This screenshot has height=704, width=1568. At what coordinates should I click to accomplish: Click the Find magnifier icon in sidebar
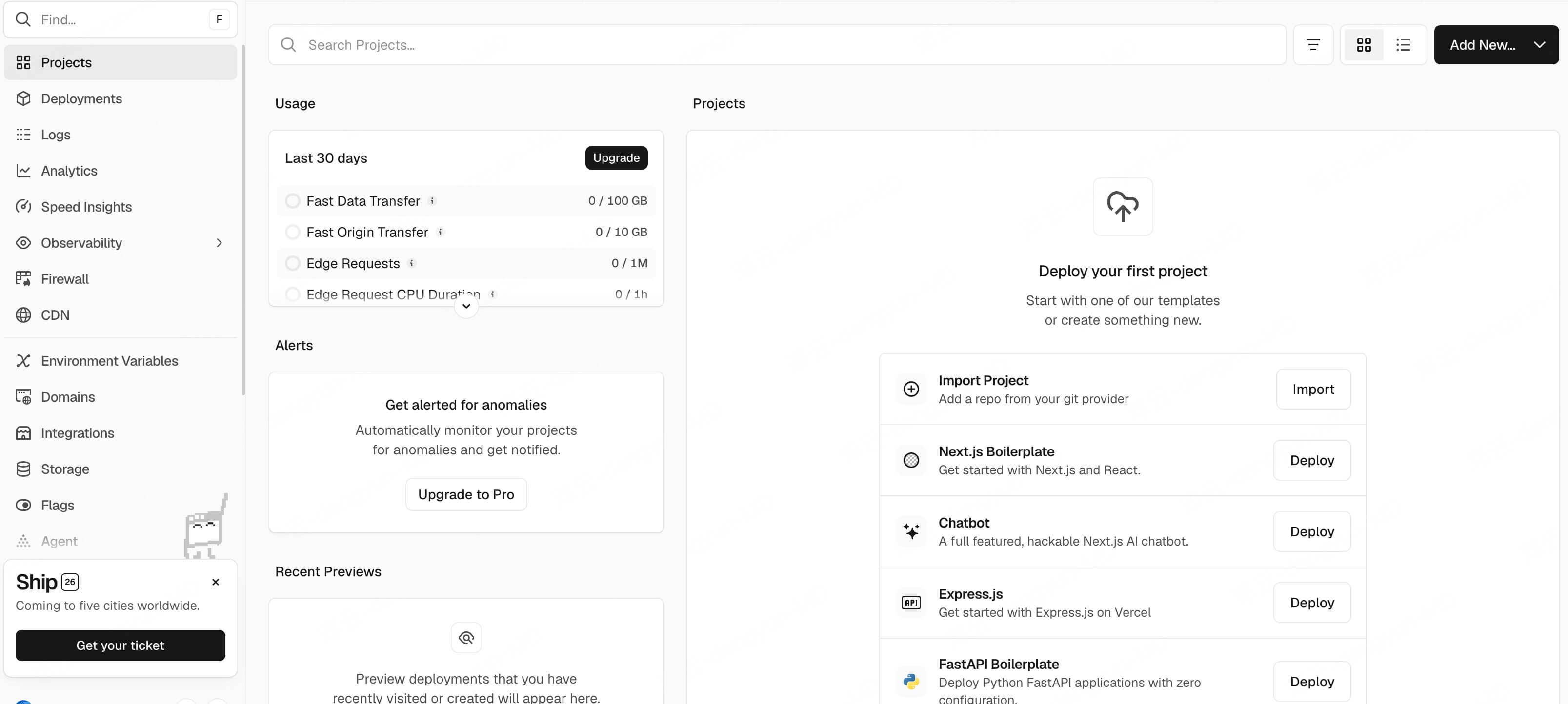(23, 20)
